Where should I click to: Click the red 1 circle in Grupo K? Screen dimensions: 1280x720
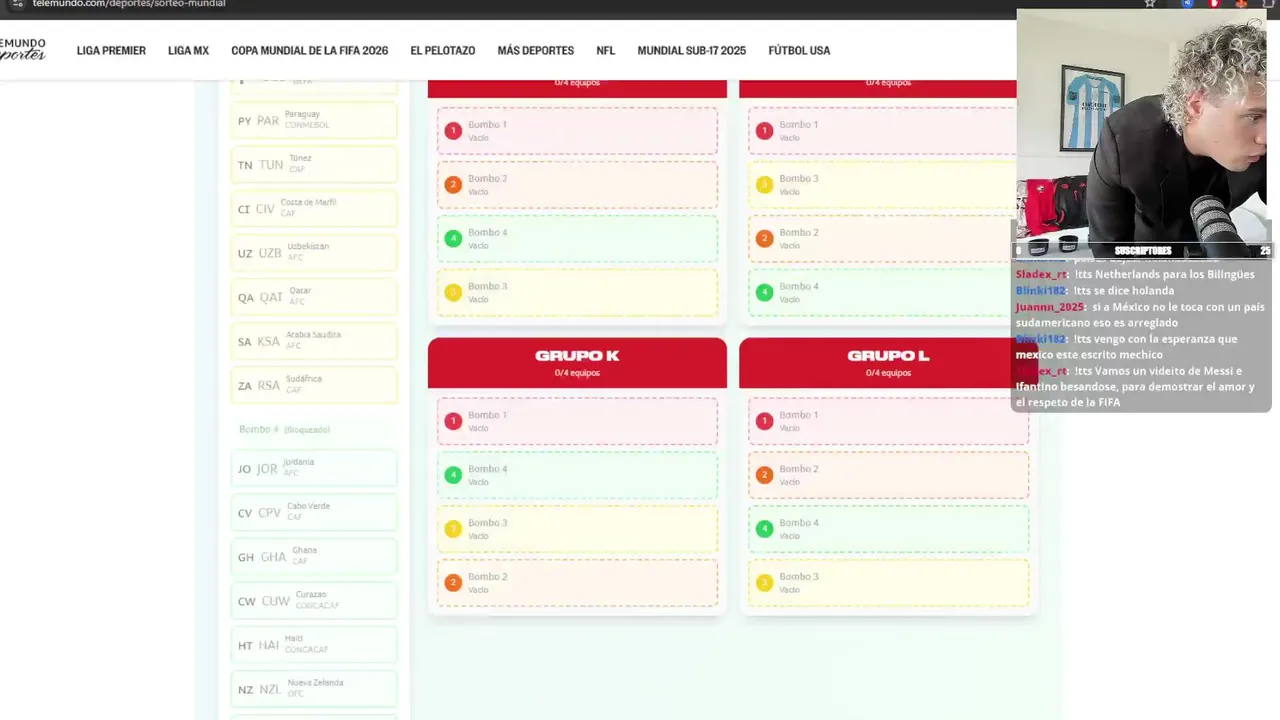point(453,421)
